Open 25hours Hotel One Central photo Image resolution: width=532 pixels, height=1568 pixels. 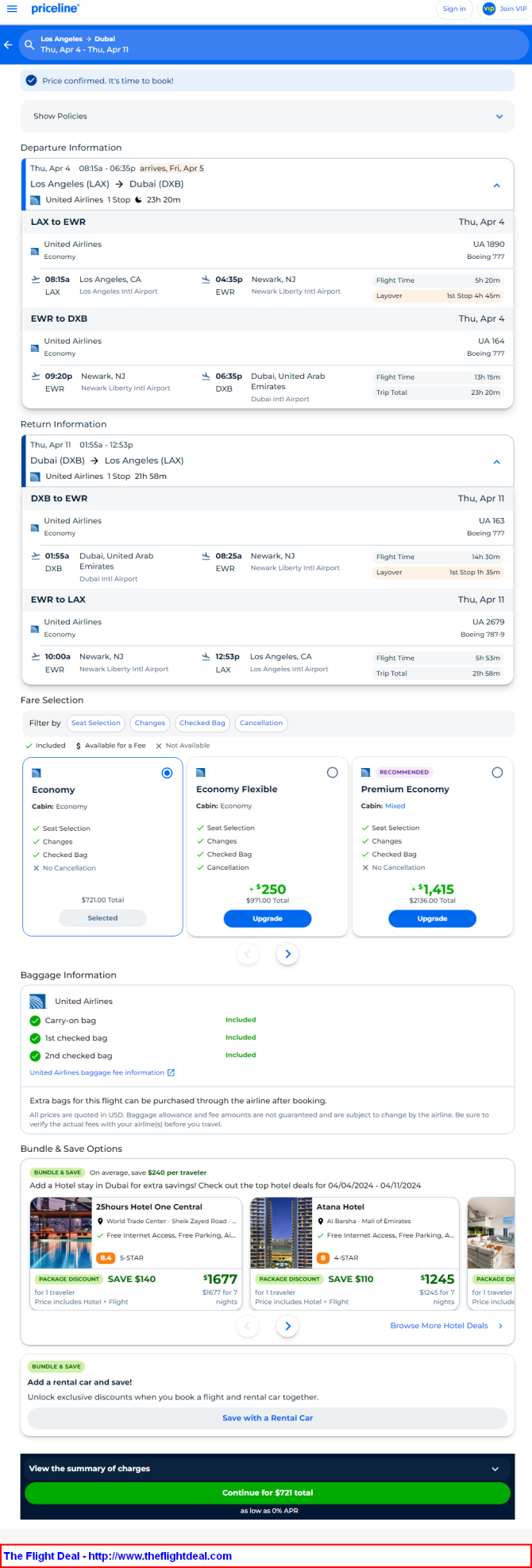pos(60,1233)
